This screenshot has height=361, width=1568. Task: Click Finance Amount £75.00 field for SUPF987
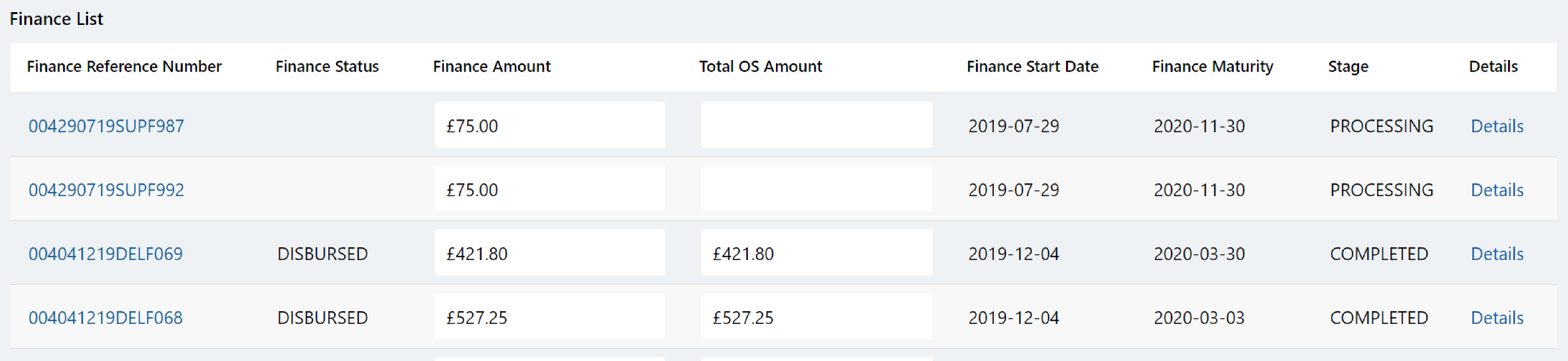tap(549, 125)
